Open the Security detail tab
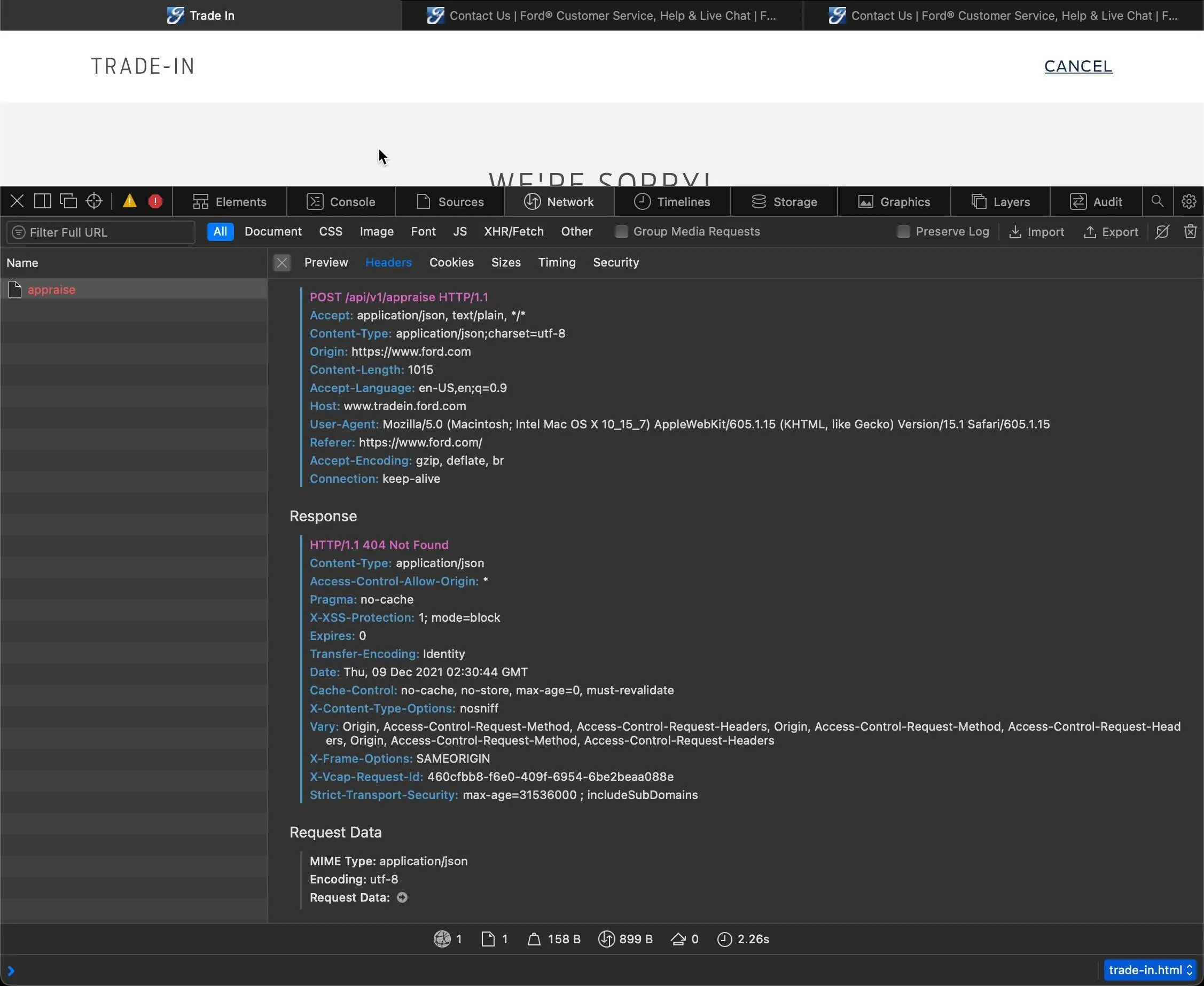1204x986 pixels. pos(616,262)
